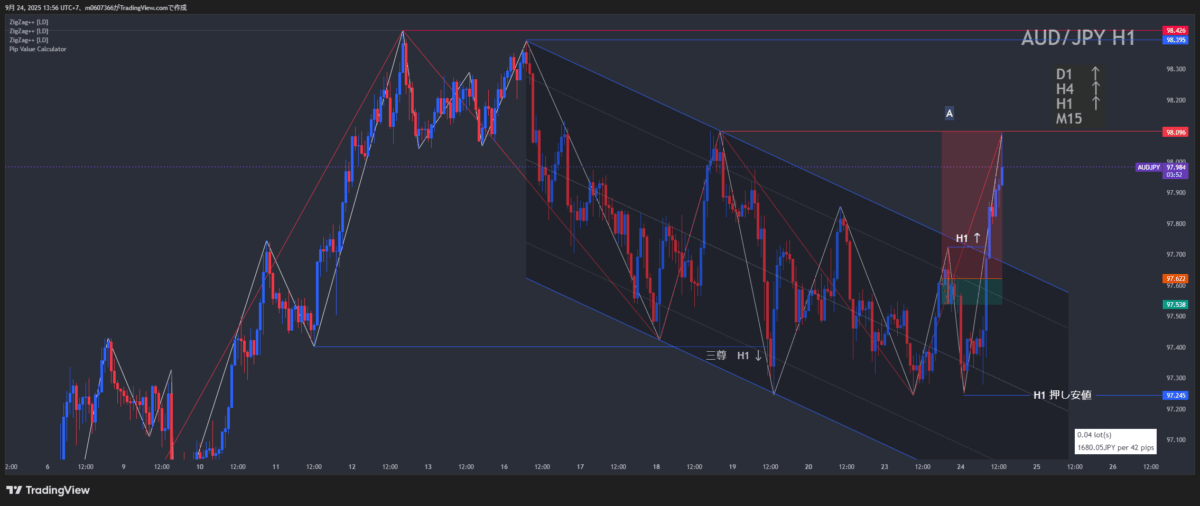Select the red 98.096 price label
Screen dimensions: 1200x506
[x=1175, y=132]
